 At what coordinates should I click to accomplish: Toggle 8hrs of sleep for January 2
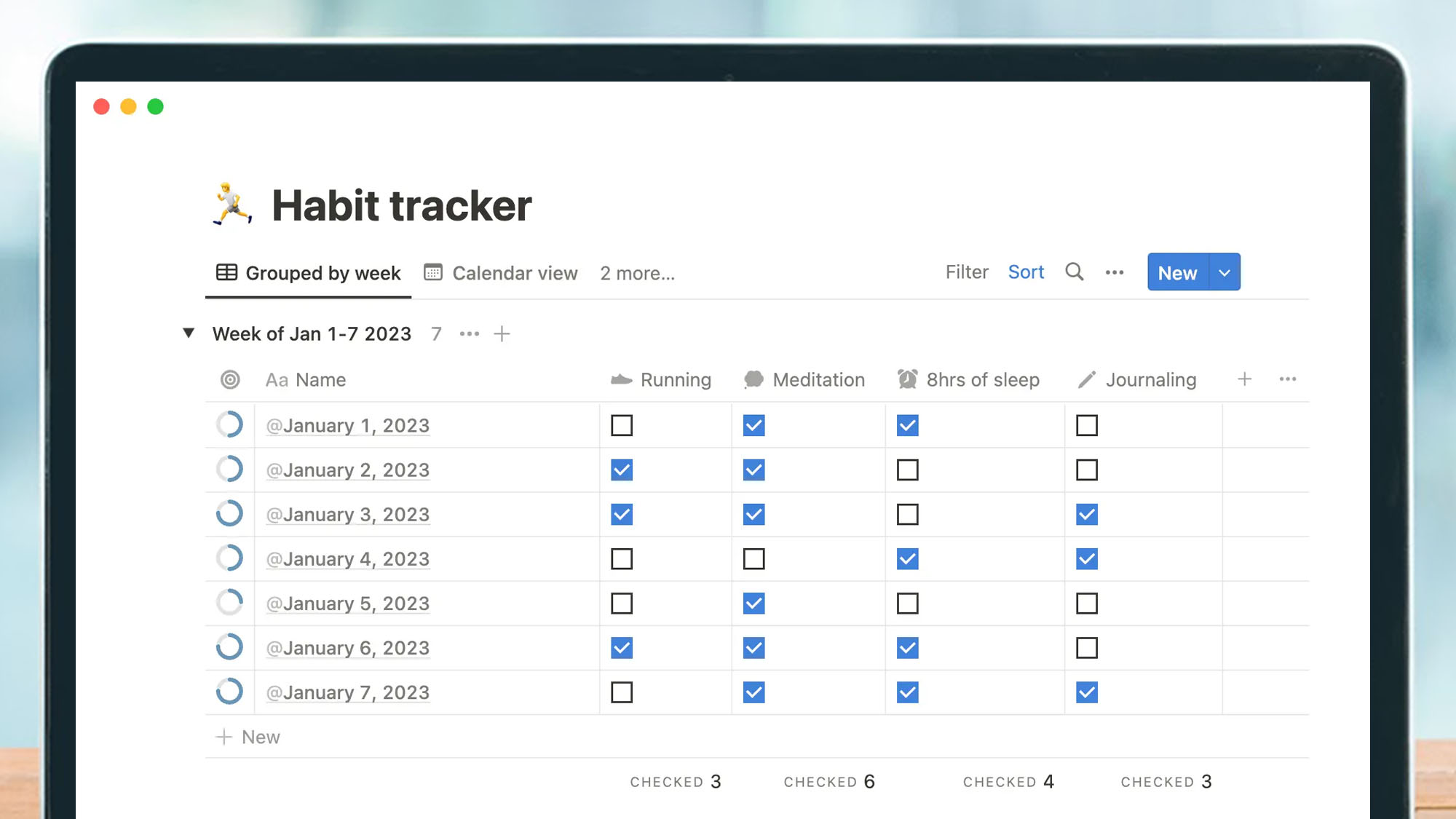(908, 470)
